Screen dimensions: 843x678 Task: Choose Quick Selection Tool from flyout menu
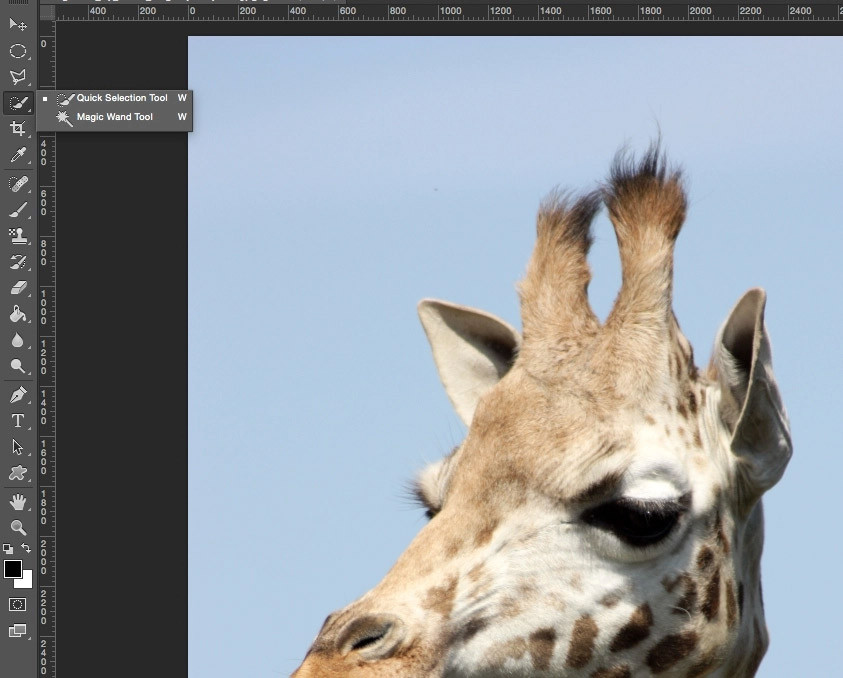click(x=121, y=98)
